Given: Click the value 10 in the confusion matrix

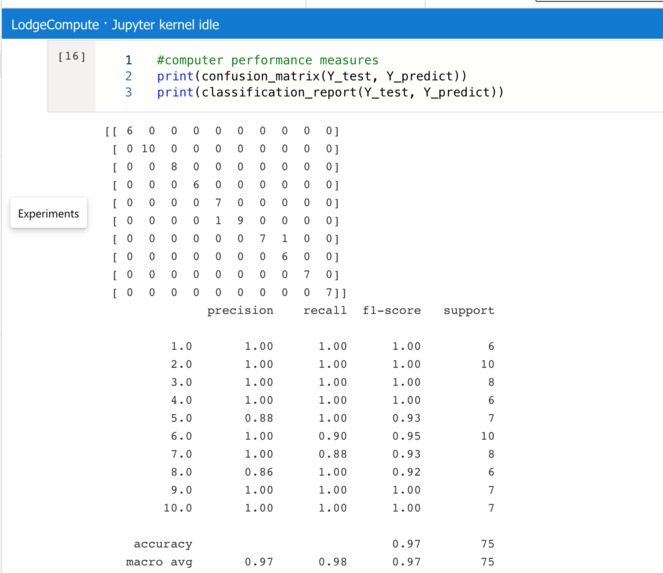Looking at the screenshot, I should click(148, 149).
